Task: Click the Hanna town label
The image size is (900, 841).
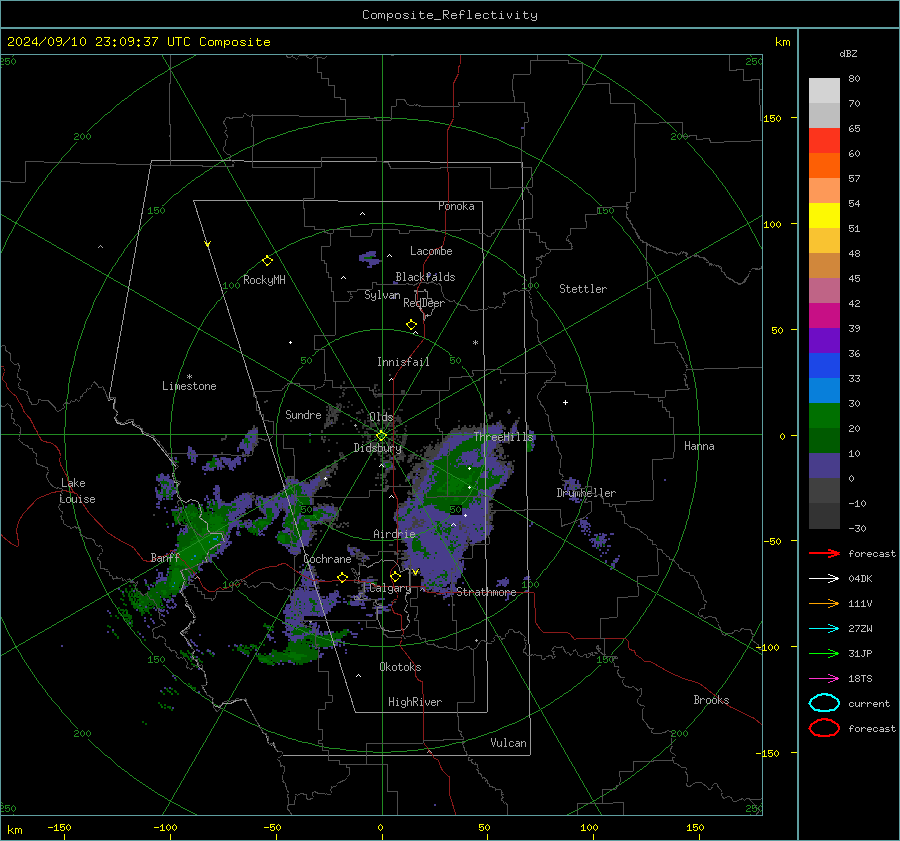Action: click(x=699, y=446)
